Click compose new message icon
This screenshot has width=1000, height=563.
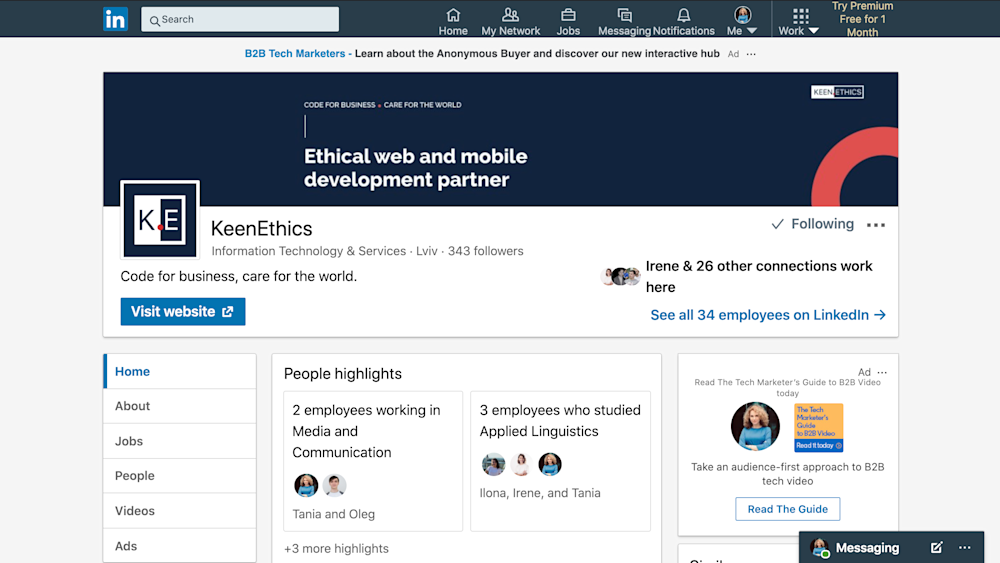[x=936, y=548]
